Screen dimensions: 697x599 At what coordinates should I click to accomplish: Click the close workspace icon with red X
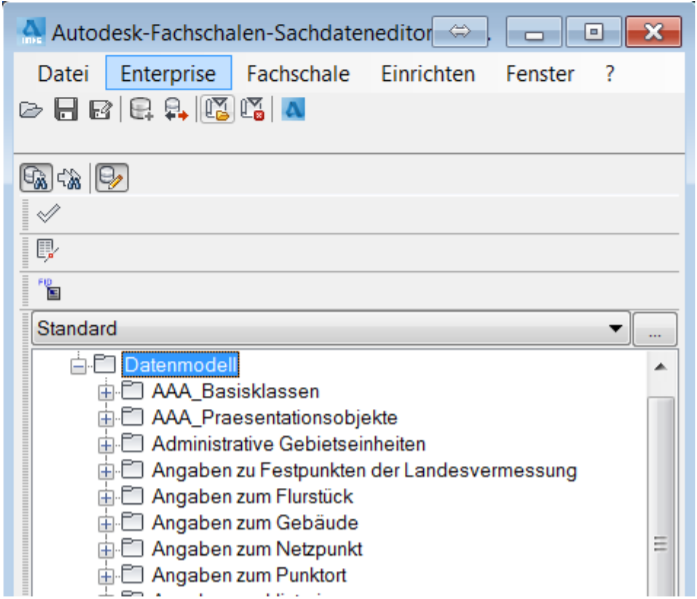click(252, 109)
